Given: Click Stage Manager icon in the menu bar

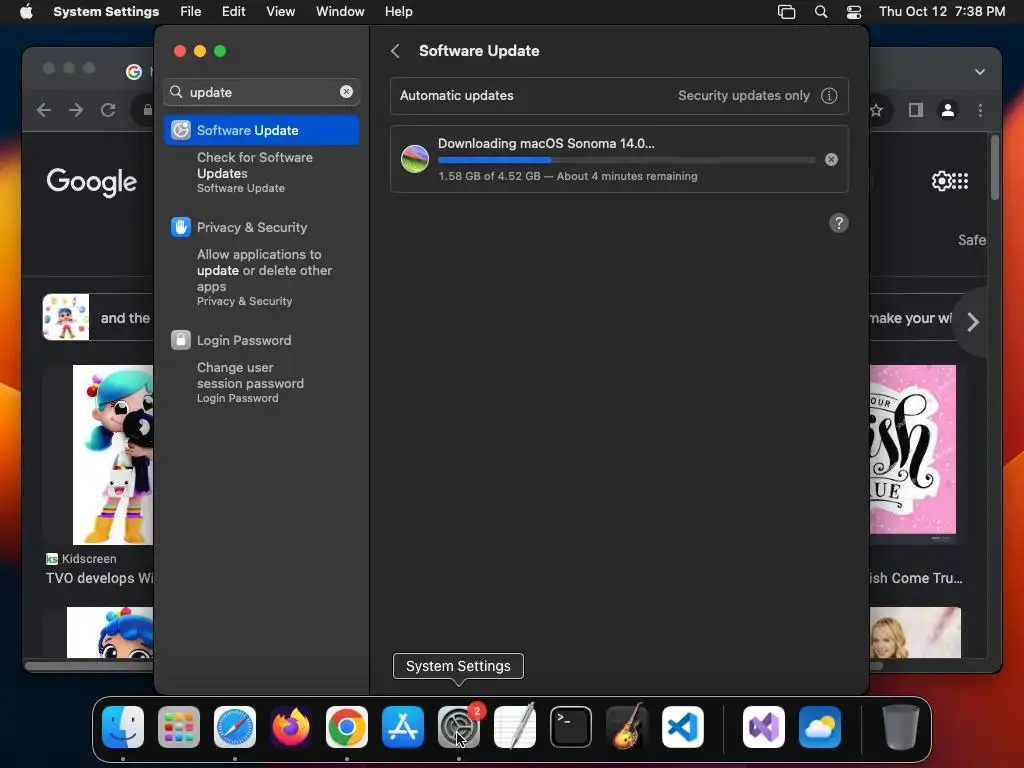Looking at the screenshot, I should [x=786, y=12].
